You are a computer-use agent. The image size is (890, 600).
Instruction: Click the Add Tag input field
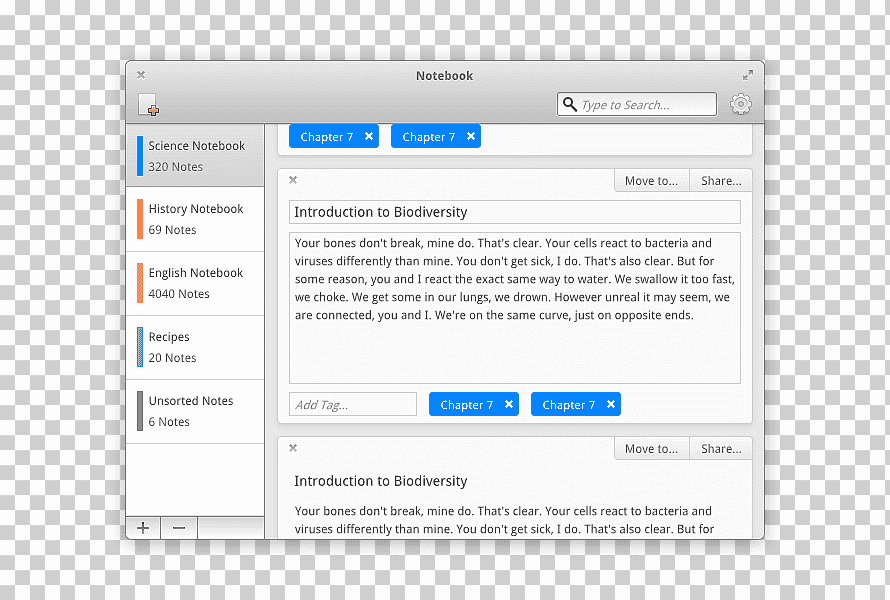click(x=352, y=404)
